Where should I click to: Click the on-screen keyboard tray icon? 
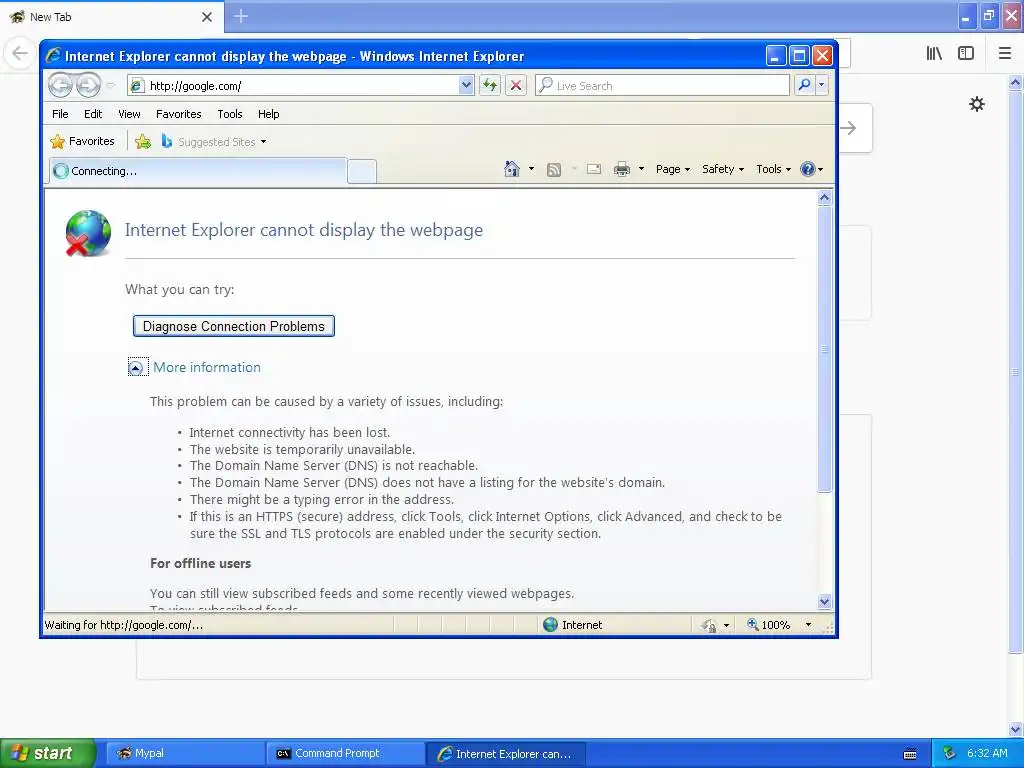click(x=910, y=754)
